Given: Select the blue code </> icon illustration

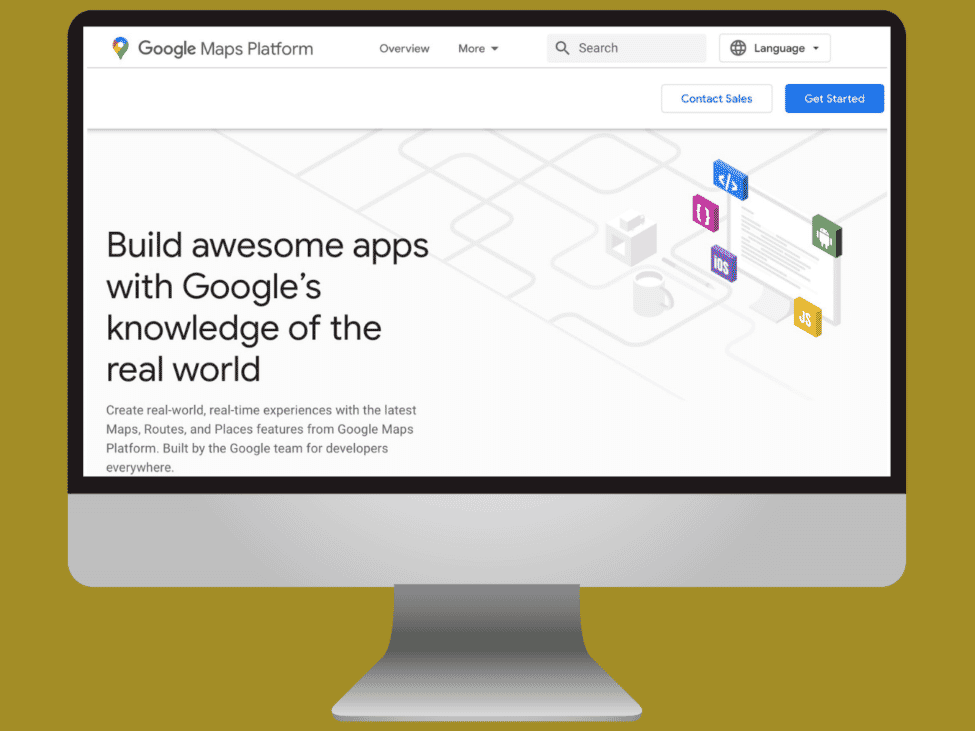Looking at the screenshot, I should (x=729, y=182).
